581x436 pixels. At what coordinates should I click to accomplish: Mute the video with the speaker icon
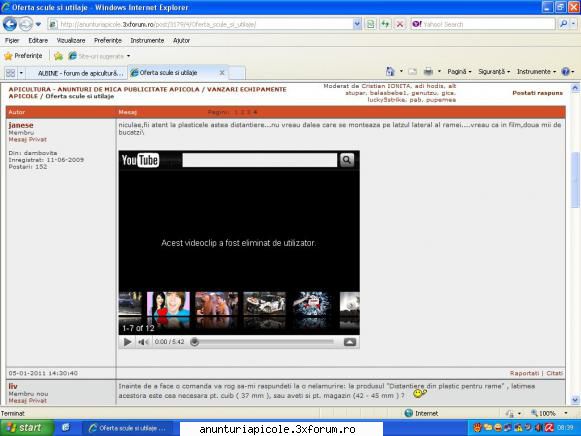143,342
